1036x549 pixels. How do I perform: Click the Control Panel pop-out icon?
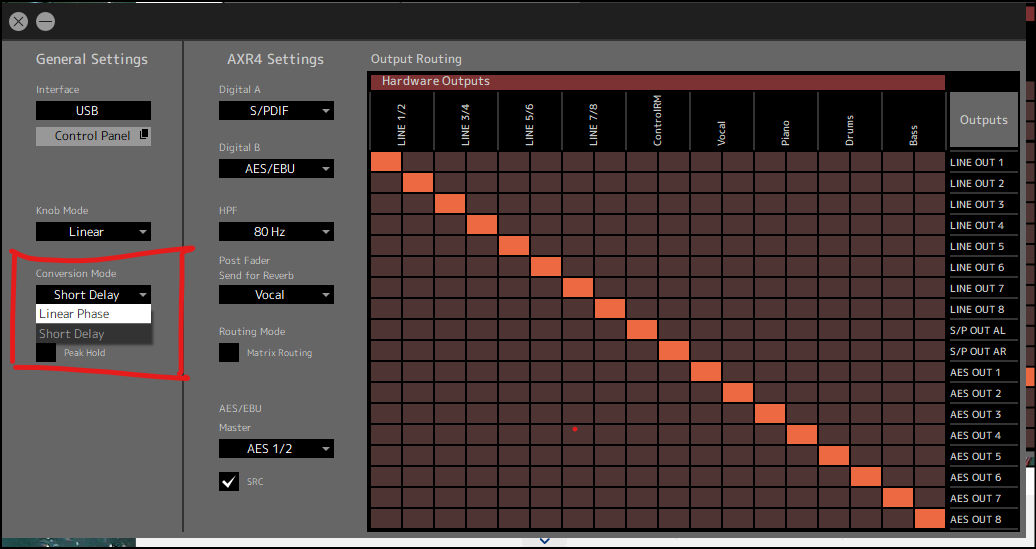click(x=142, y=136)
